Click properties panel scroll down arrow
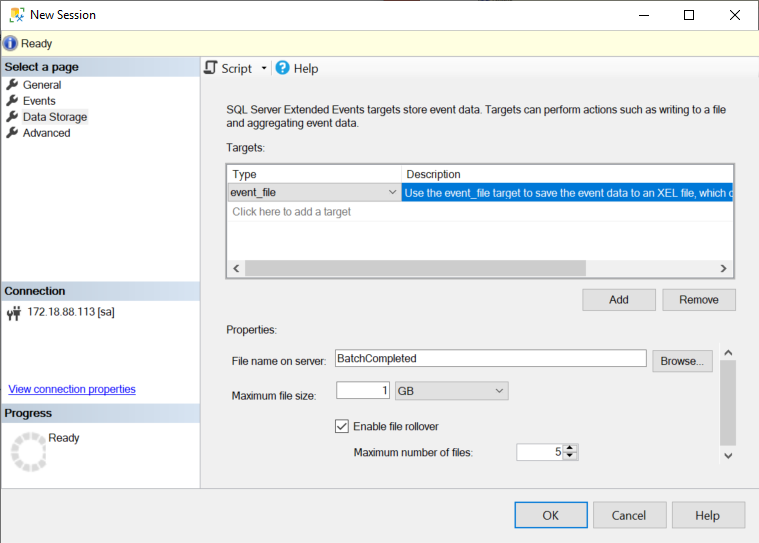The height and width of the screenshot is (543, 759). point(728,455)
